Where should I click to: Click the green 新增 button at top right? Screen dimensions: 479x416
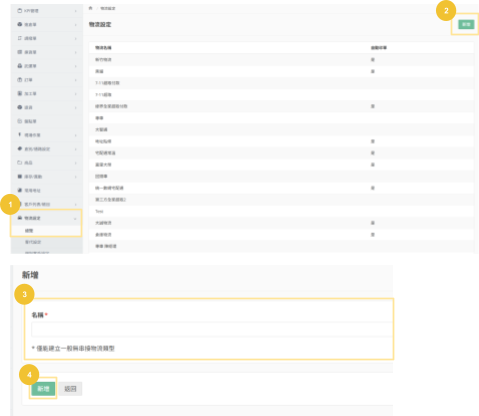pyautogui.click(x=466, y=24)
